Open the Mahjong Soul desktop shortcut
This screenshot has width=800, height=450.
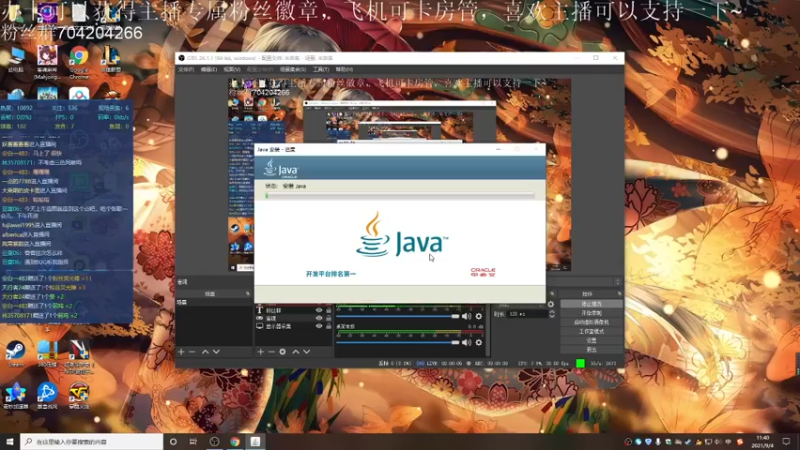pos(47,63)
